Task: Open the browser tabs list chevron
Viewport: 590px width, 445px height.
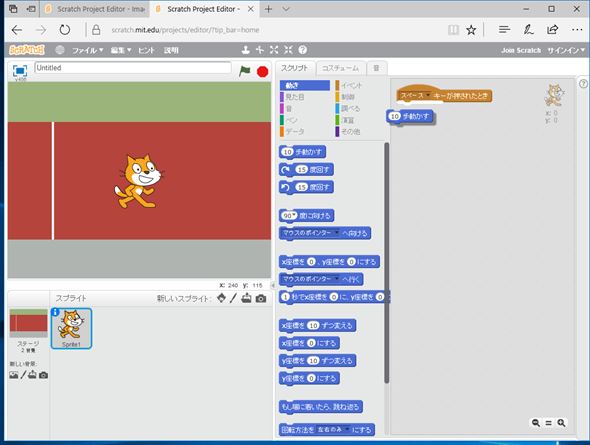Action: 286,9
